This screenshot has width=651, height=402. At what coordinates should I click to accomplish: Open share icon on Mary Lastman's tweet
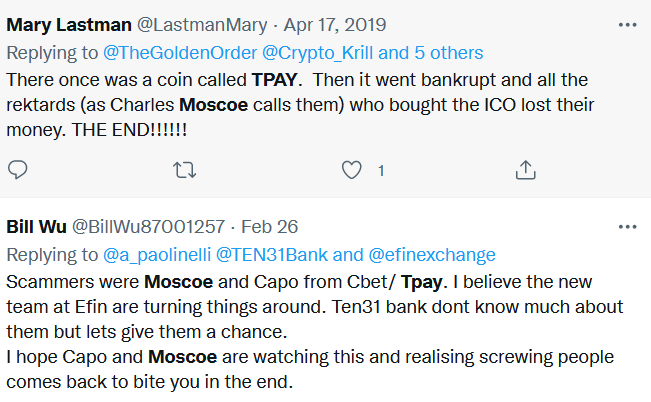tap(526, 170)
